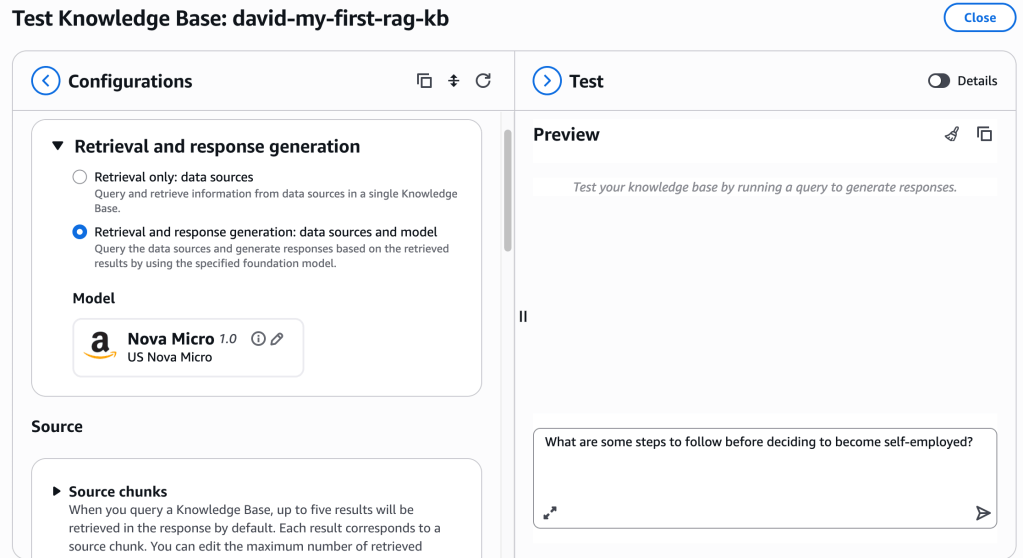Screen dimensions: 1023x558
Task: Clear the preview with broom icon
Action: (x=952, y=134)
